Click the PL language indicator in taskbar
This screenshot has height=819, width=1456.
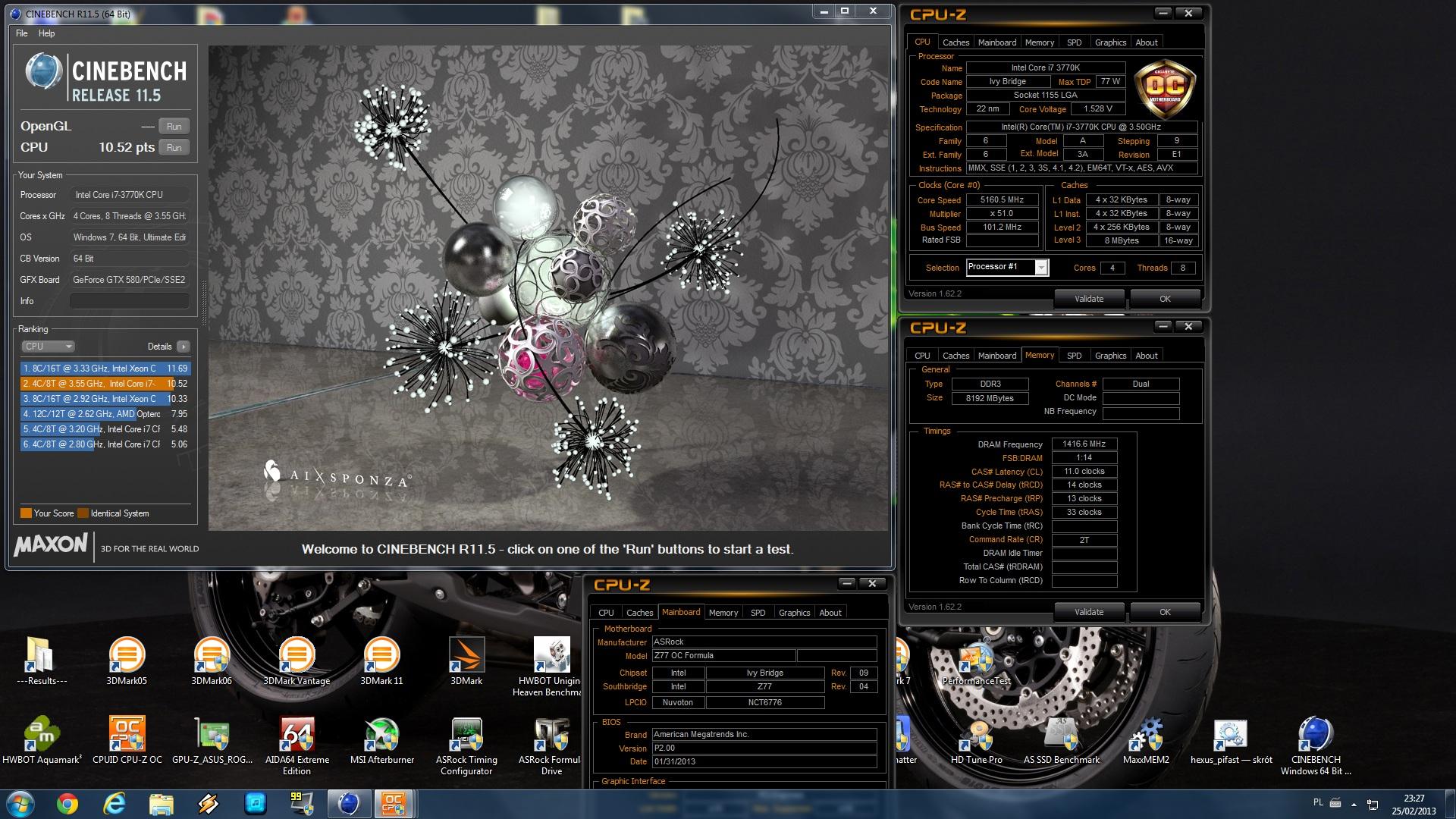(1318, 802)
